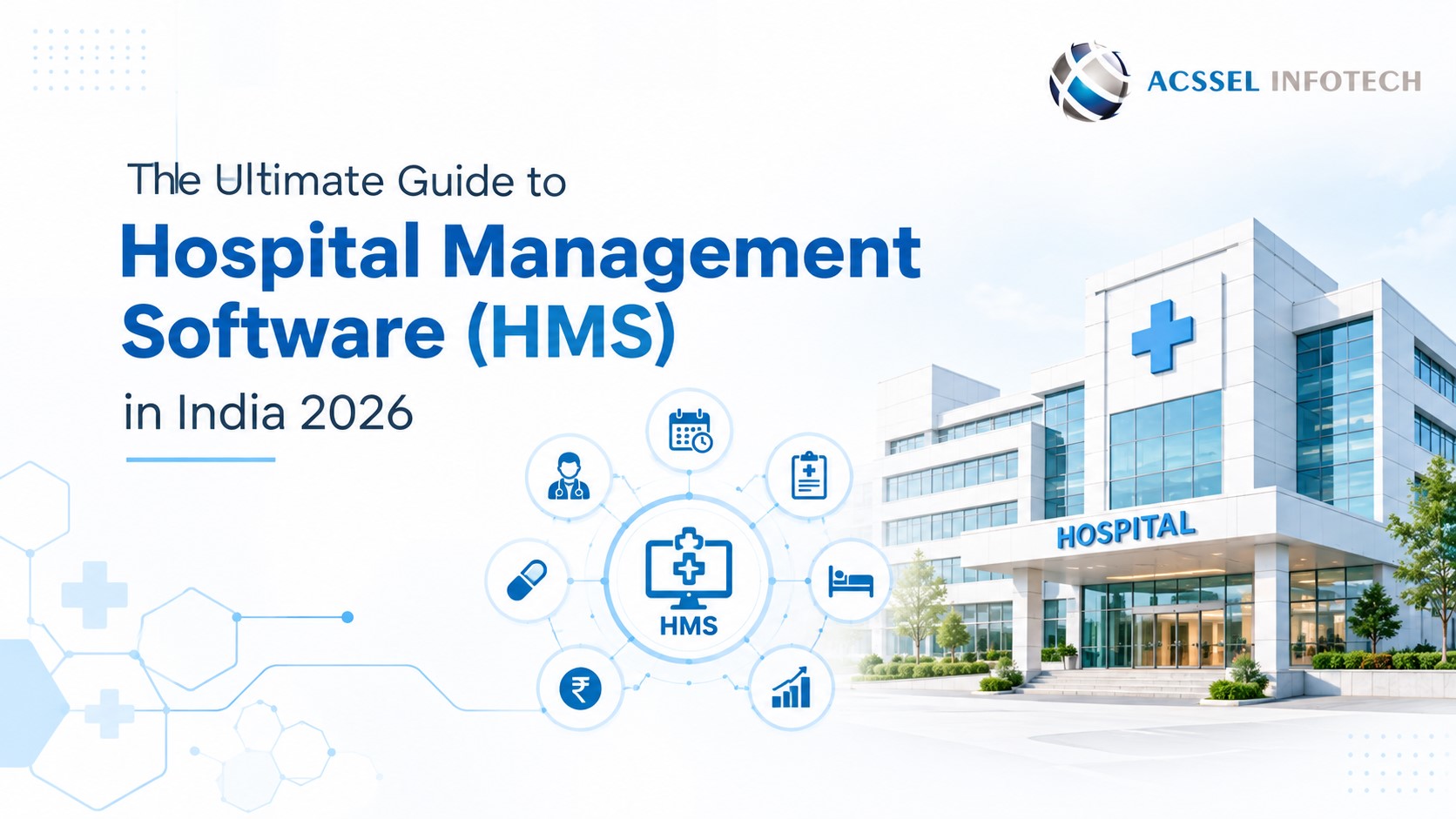The height and width of the screenshot is (819, 1456).
Task: Open the medical clipboard report icon
Action: 809,475
